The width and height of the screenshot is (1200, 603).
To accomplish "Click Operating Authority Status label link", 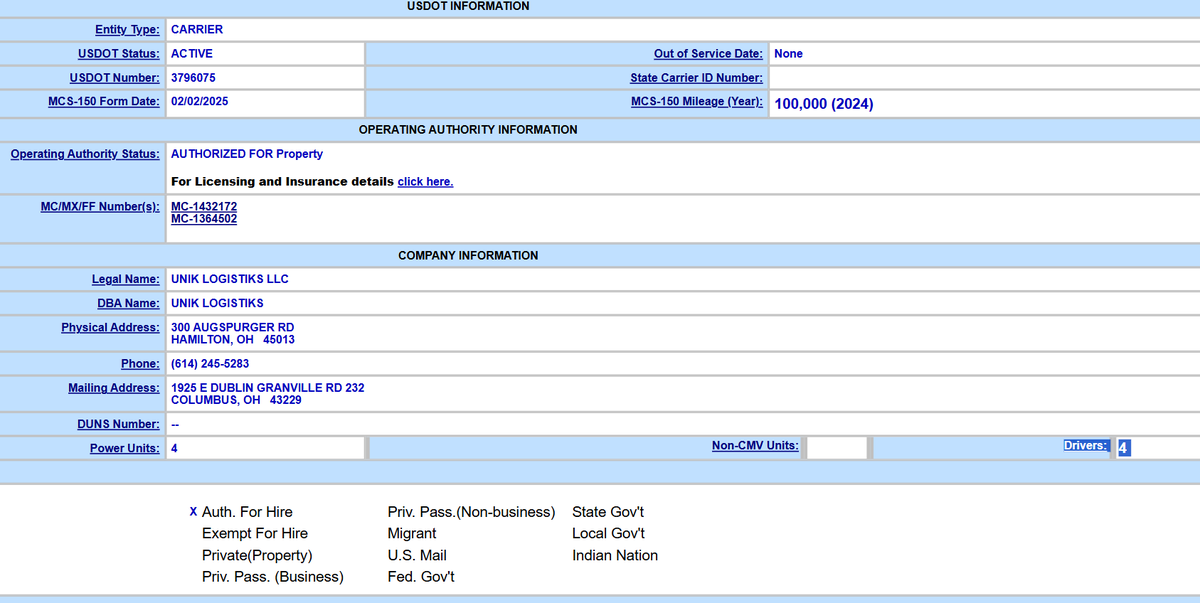I will coord(85,154).
